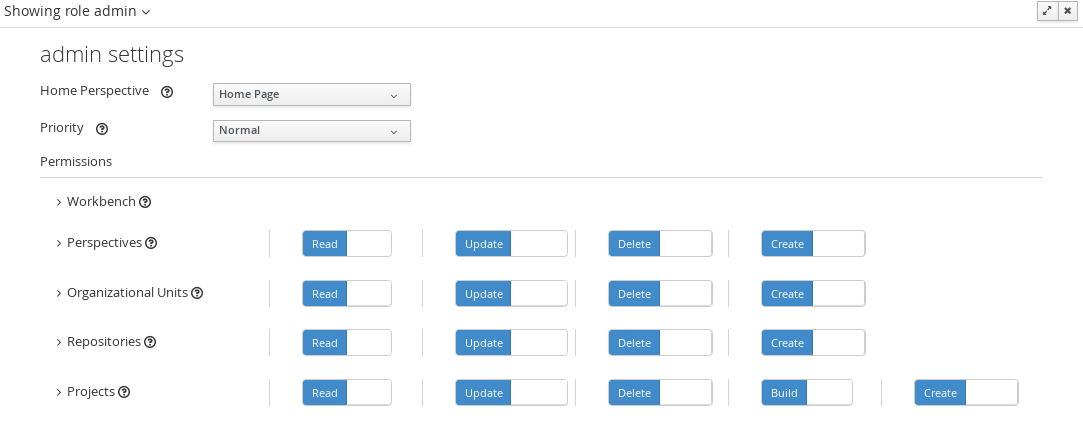Expand the Repositories permissions section
This screenshot has height=429, width=1083.
[59, 342]
